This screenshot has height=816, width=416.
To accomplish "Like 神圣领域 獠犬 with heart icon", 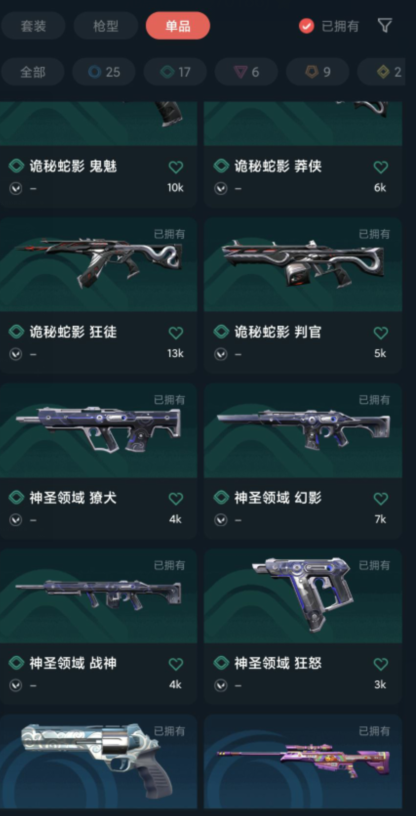I will (176, 499).
